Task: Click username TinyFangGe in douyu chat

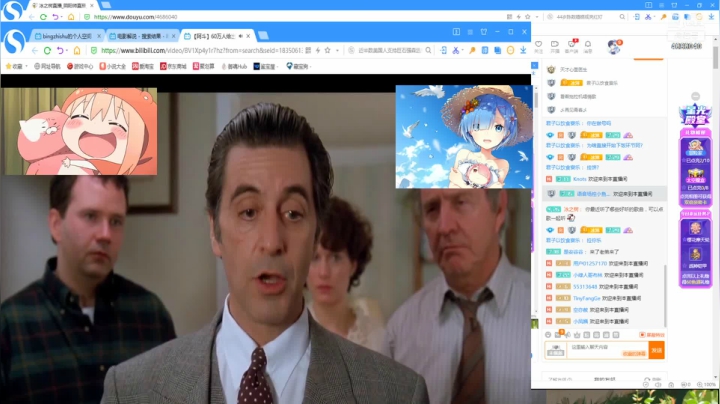Action: 586,298
